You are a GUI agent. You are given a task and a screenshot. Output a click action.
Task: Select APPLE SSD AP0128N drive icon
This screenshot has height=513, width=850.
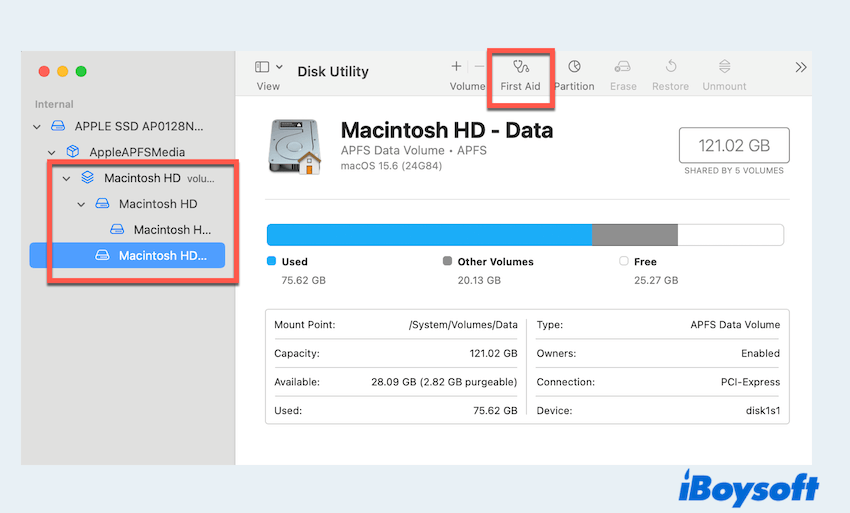point(58,126)
